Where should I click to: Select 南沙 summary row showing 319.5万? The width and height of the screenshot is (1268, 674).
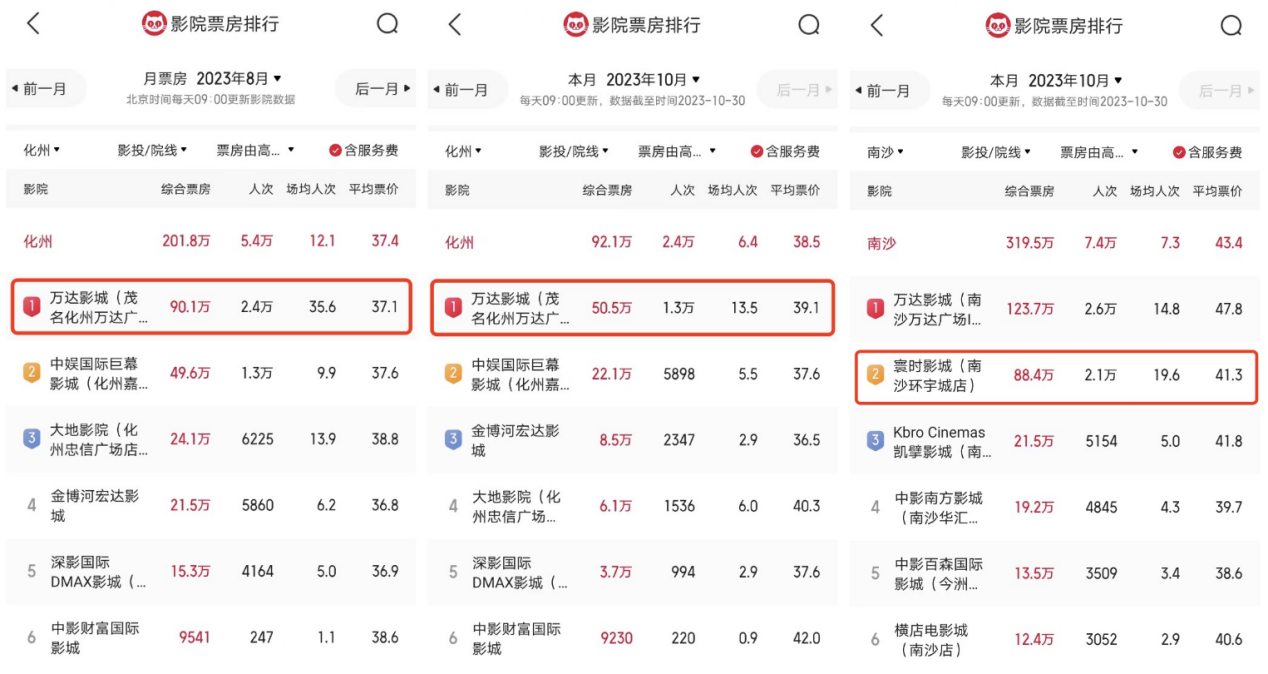1055,243
